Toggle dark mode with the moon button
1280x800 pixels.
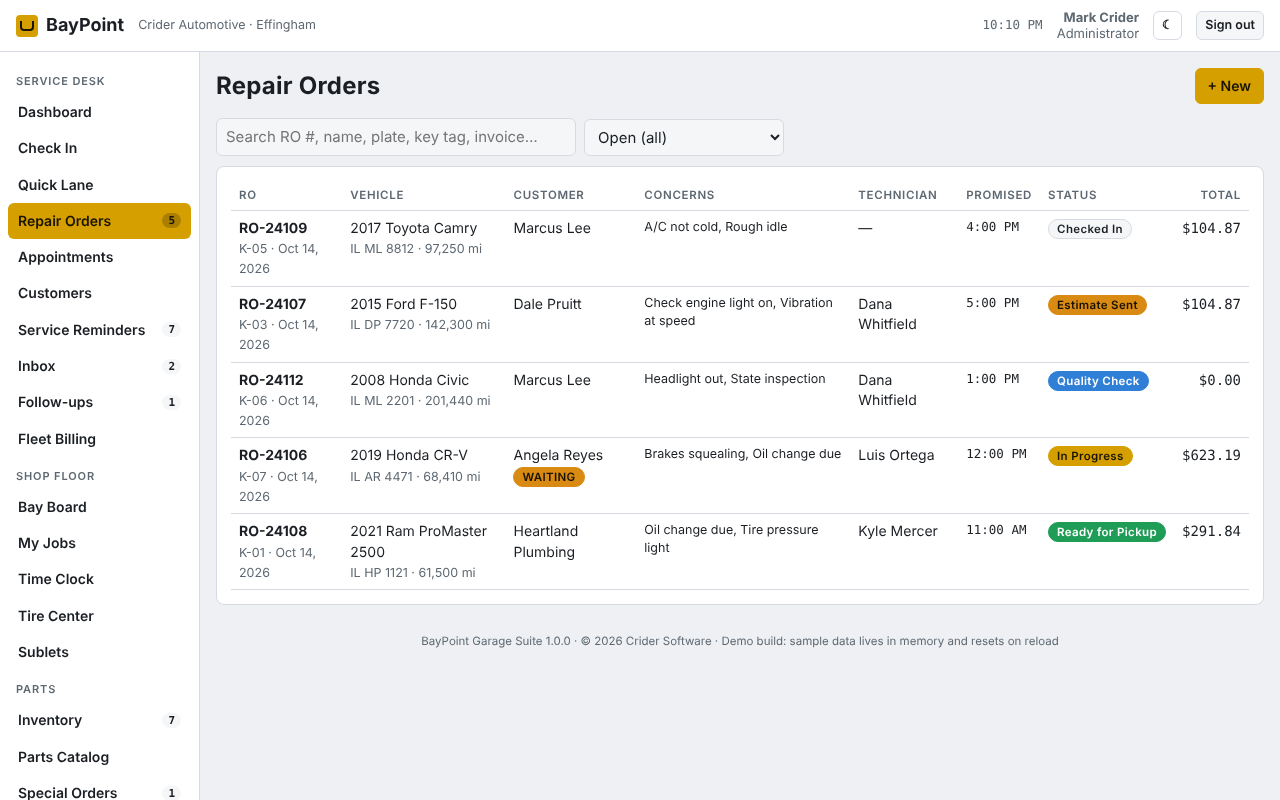[x=1167, y=25]
